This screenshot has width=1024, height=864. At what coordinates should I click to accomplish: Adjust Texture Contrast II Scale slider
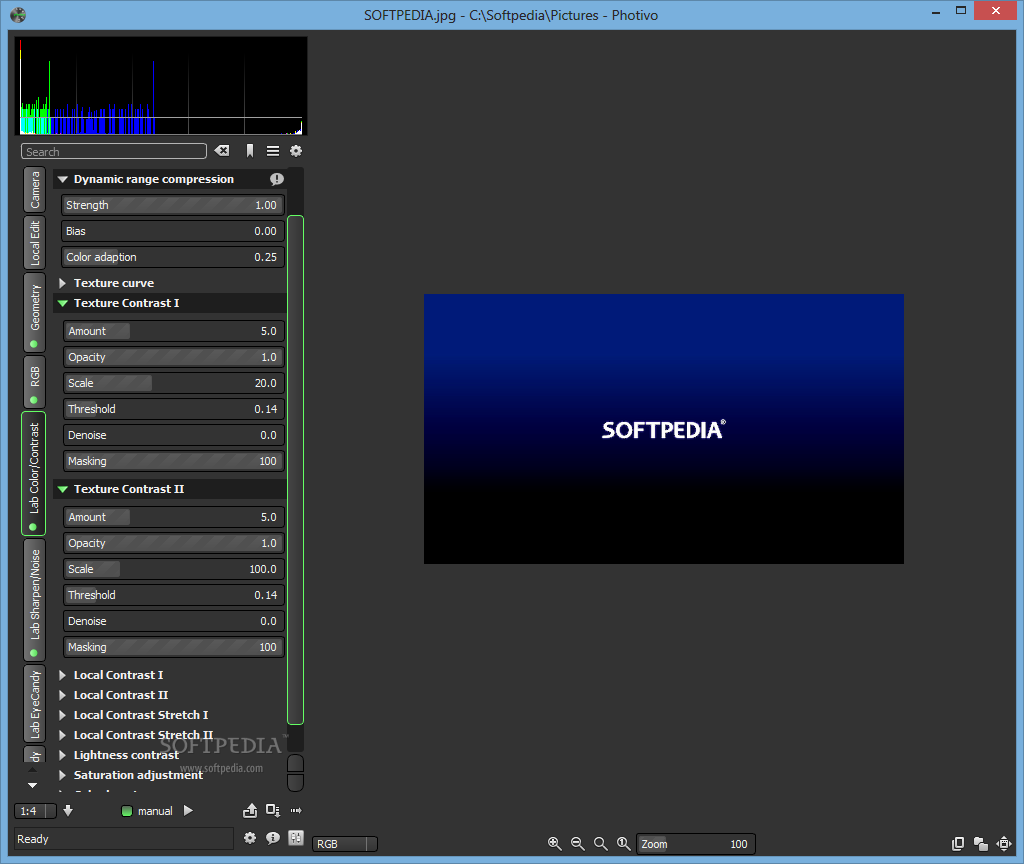pyautogui.click(x=174, y=569)
